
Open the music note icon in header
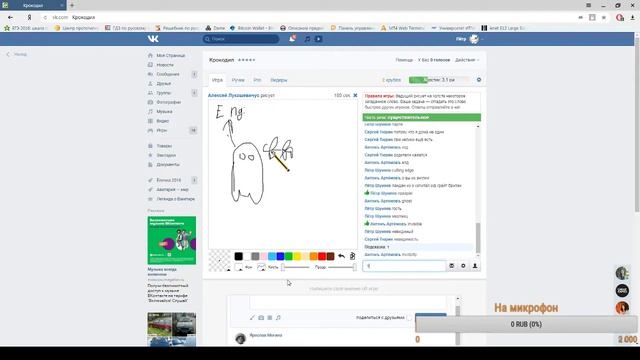click(x=307, y=39)
